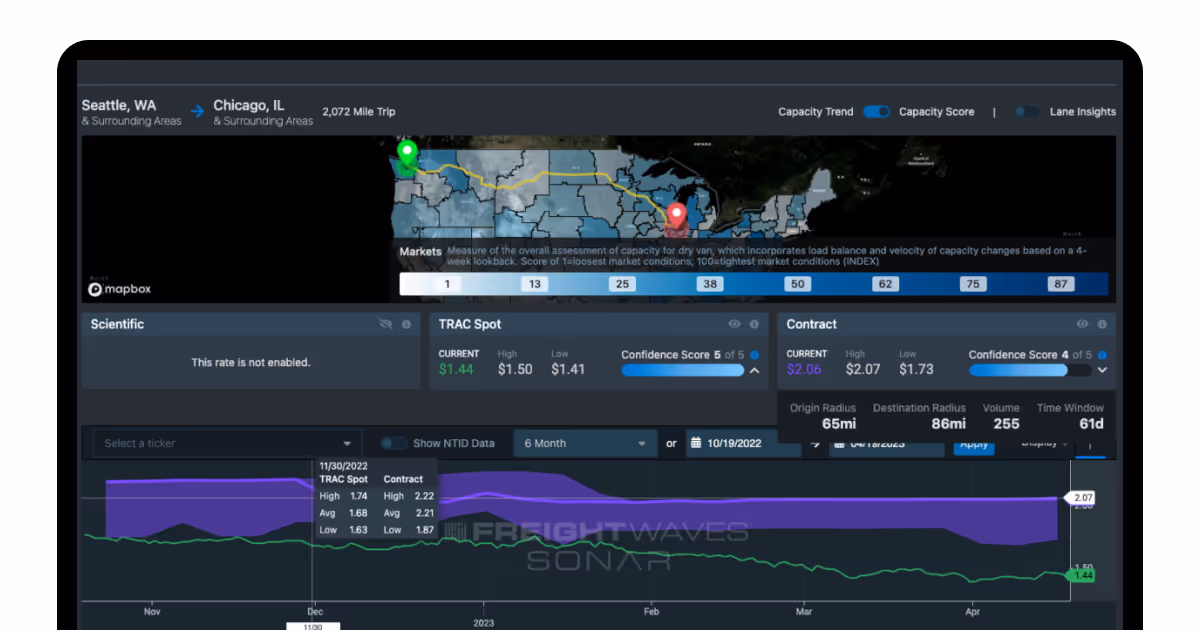Click the Chicago, IL destination text
This screenshot has height=630, width=1200.
(249, 105)
